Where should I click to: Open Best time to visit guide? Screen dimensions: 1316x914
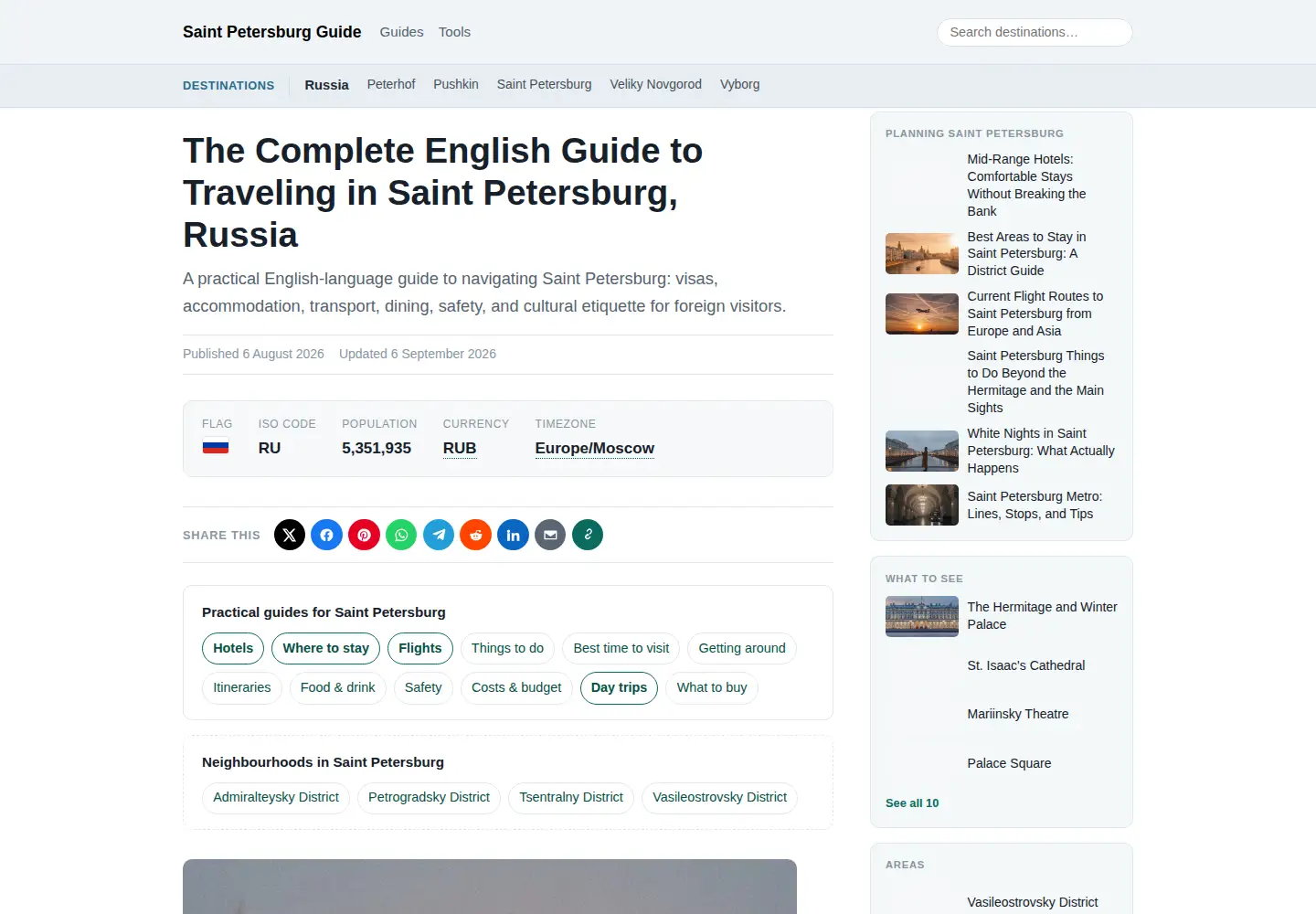point(621,648)
